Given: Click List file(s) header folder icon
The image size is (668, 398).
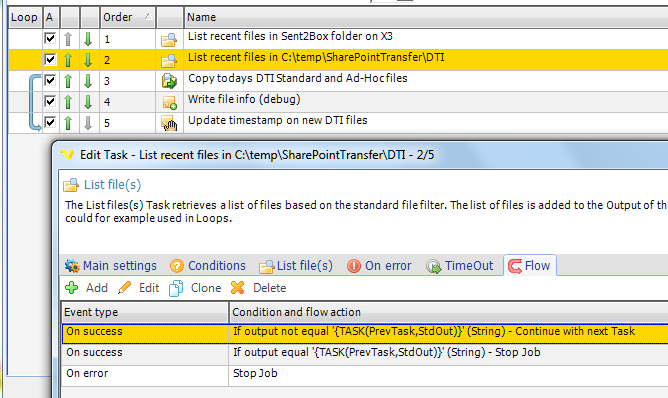Looking at the screenshot, I should 71,185.
